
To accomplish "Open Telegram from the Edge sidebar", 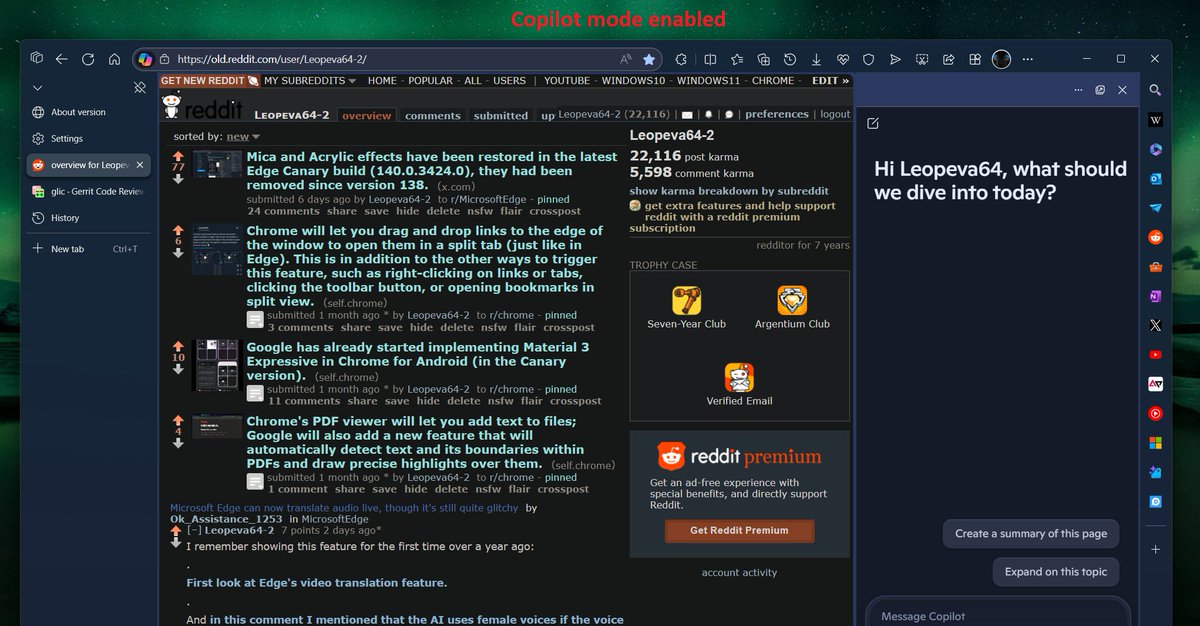I will (1156, 208).
